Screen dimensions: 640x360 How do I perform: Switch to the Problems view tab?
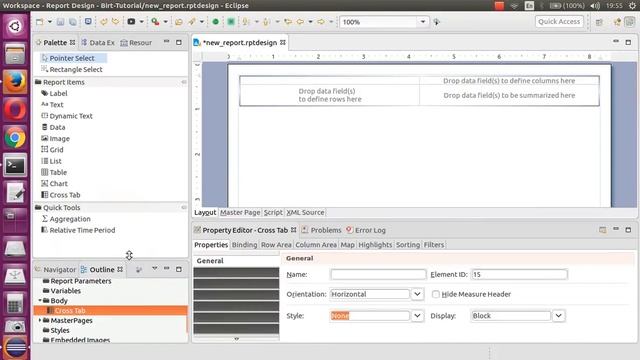click(x=322, y=230)
